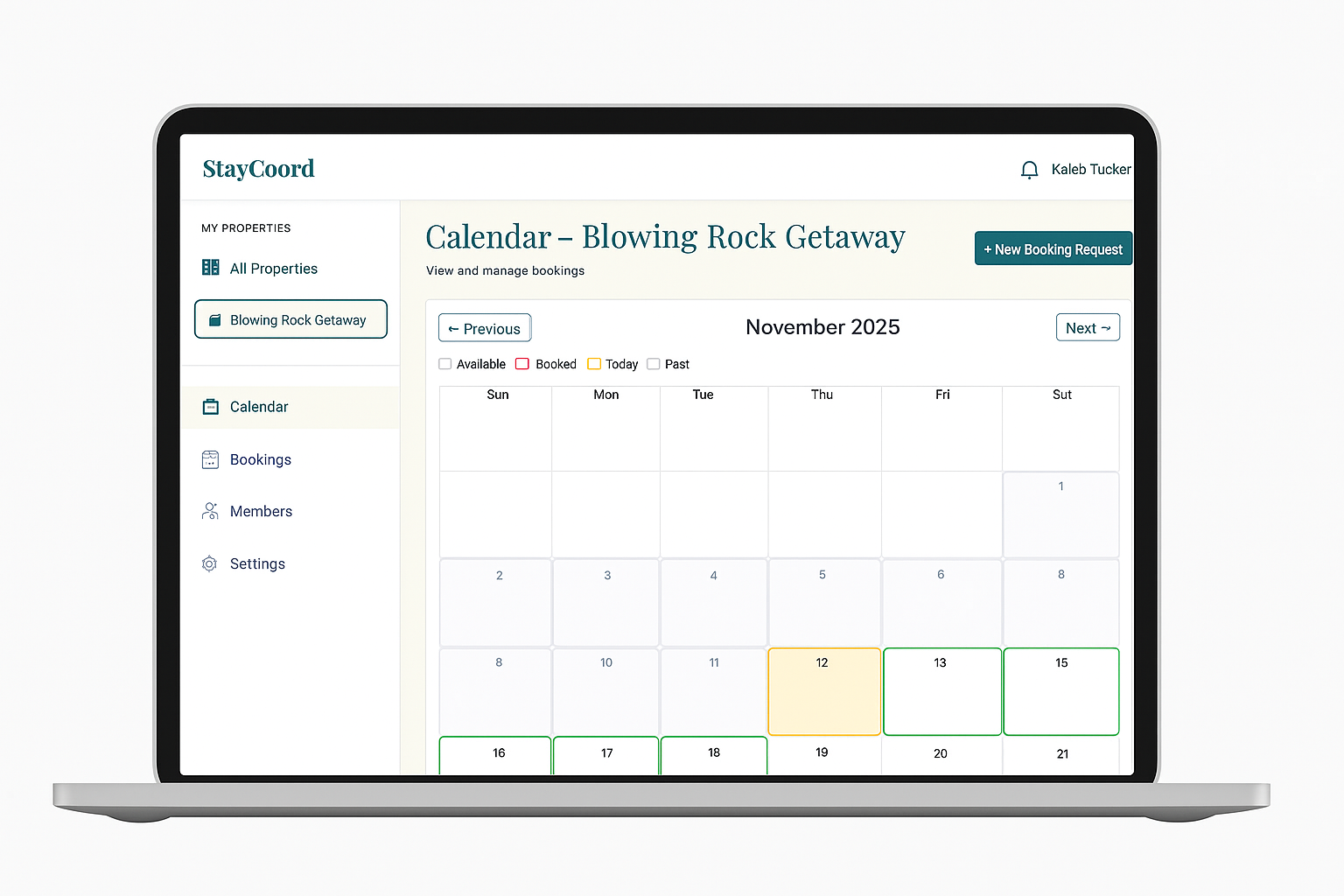Screen dimensions: 1344x896
Task: Enable the Past legend checkbox
Action: (x=654, y=363)
